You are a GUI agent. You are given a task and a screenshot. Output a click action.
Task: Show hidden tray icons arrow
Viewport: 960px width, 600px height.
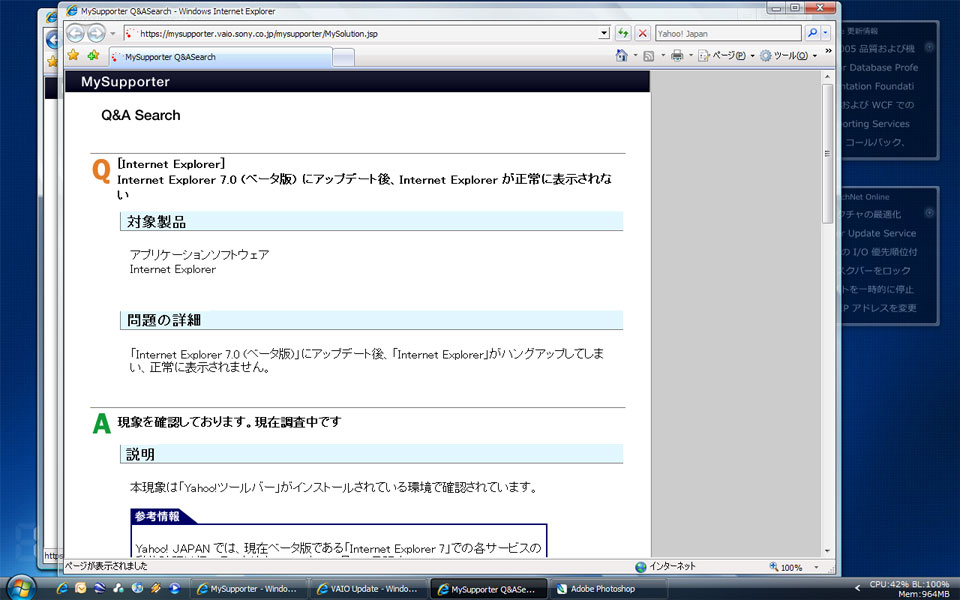click(857, 589)
